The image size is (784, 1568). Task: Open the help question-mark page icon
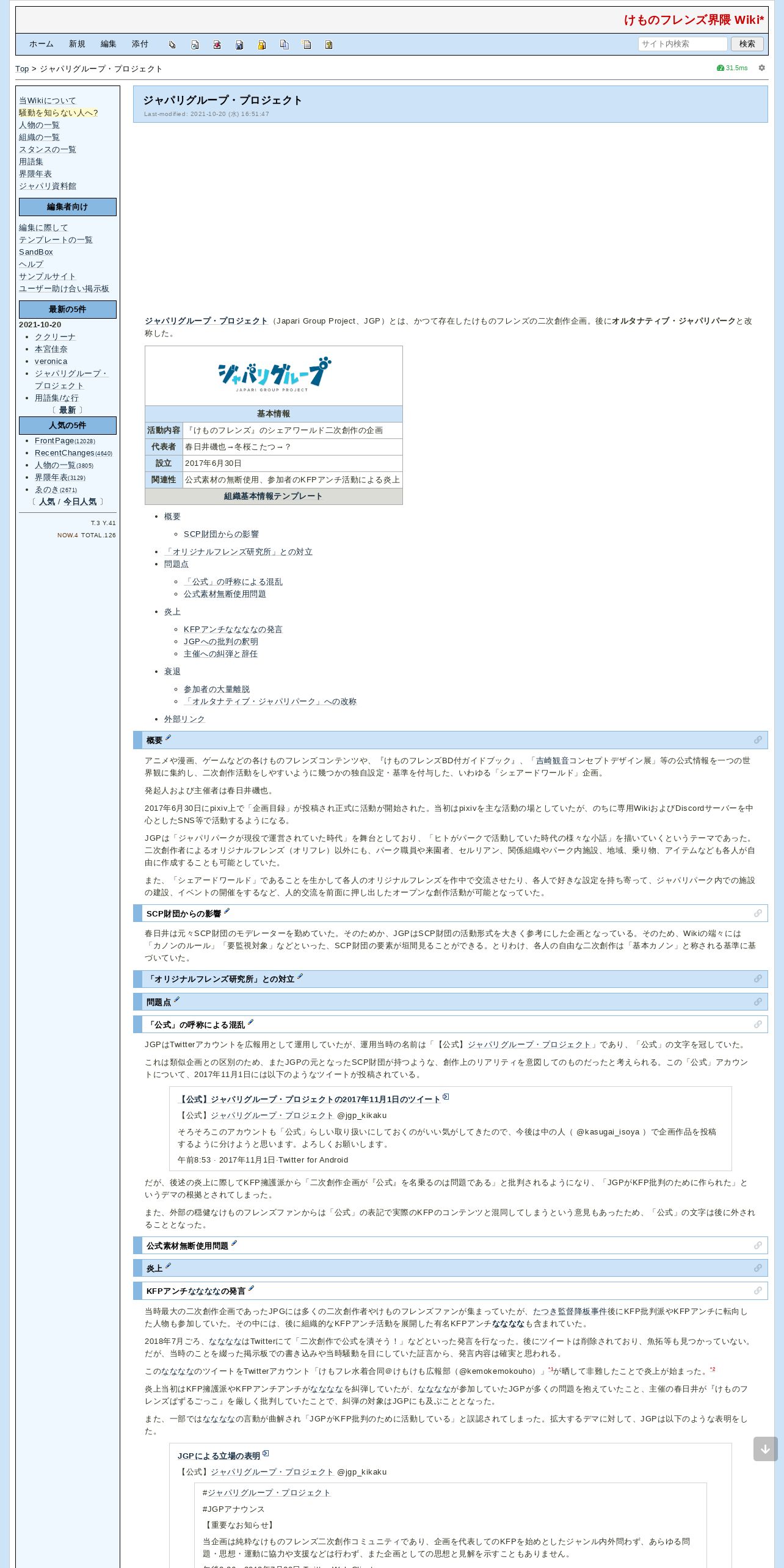[x=328, y=45]
